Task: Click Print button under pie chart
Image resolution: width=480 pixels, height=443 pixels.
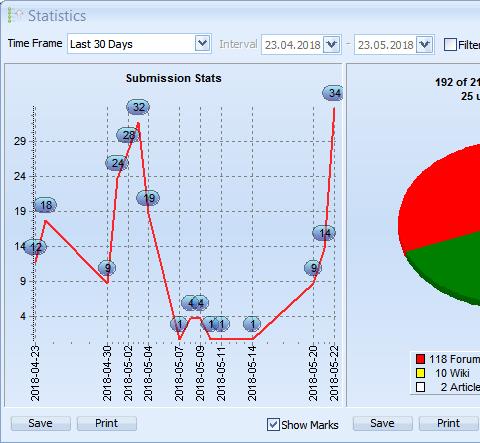Action: coord(449,423)
